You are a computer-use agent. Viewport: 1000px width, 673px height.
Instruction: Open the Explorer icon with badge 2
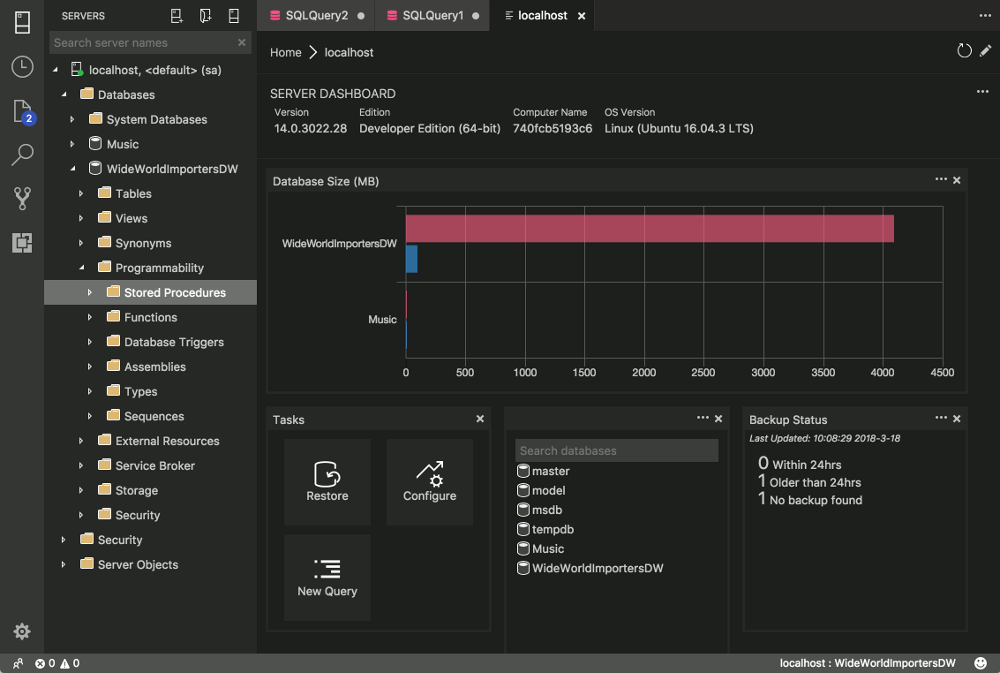point(22,112)
